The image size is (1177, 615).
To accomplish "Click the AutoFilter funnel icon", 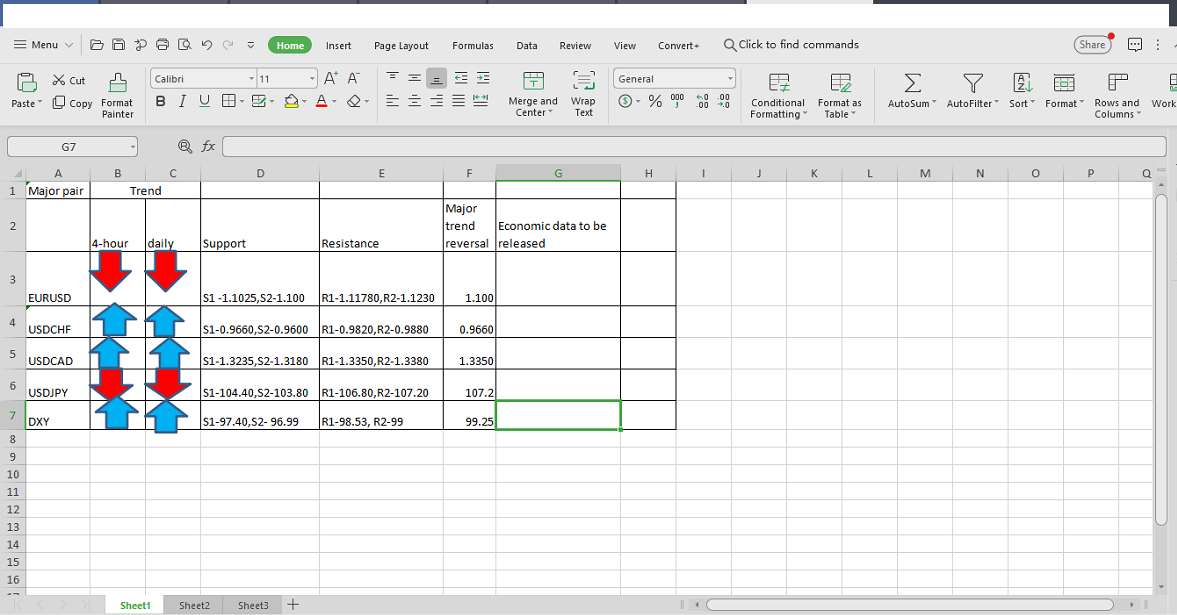I will [972, 83].
